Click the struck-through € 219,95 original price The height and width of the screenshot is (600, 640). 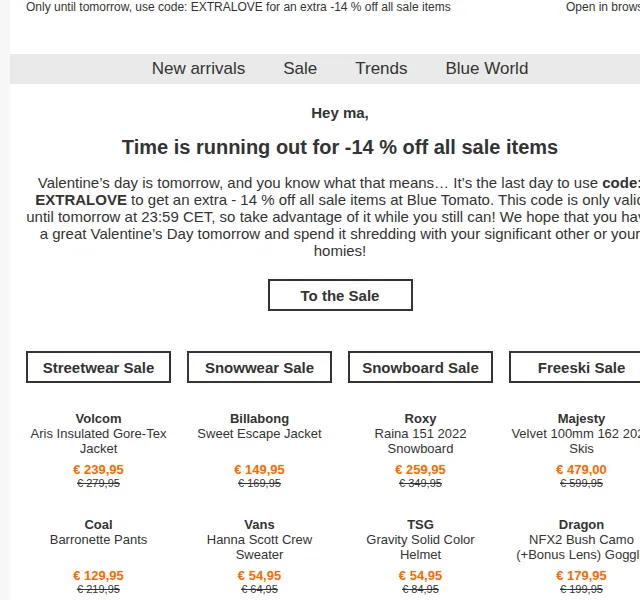(x=98, y=589)
